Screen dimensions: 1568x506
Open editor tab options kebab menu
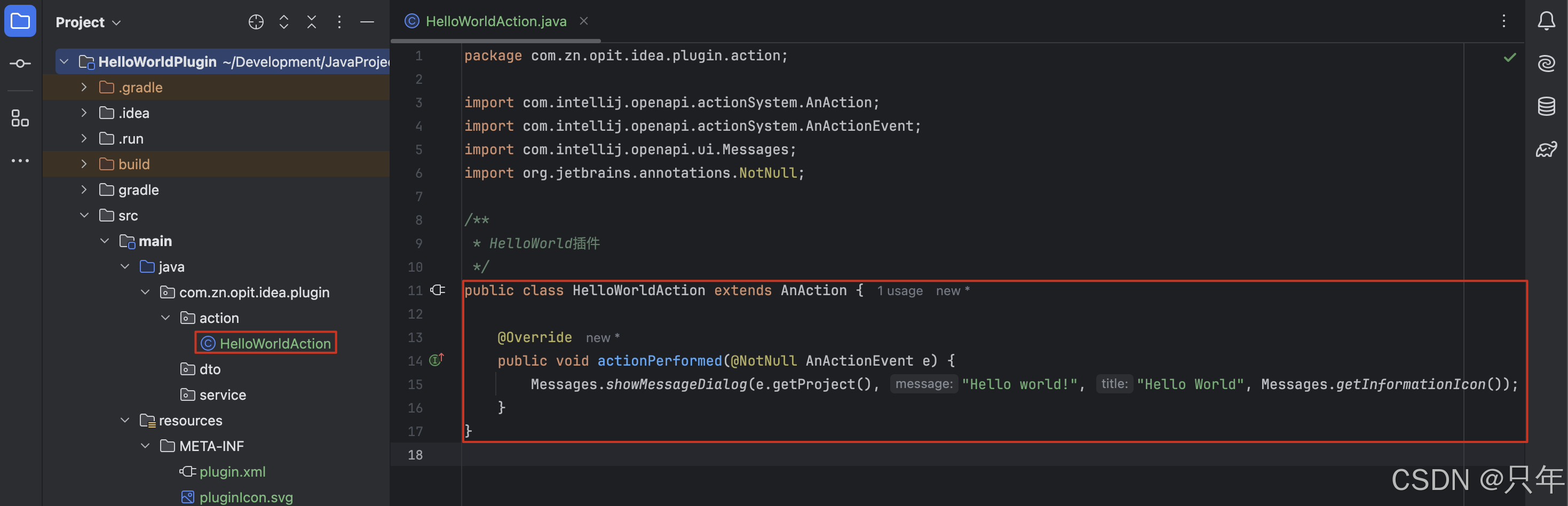tap(1503, 21)
